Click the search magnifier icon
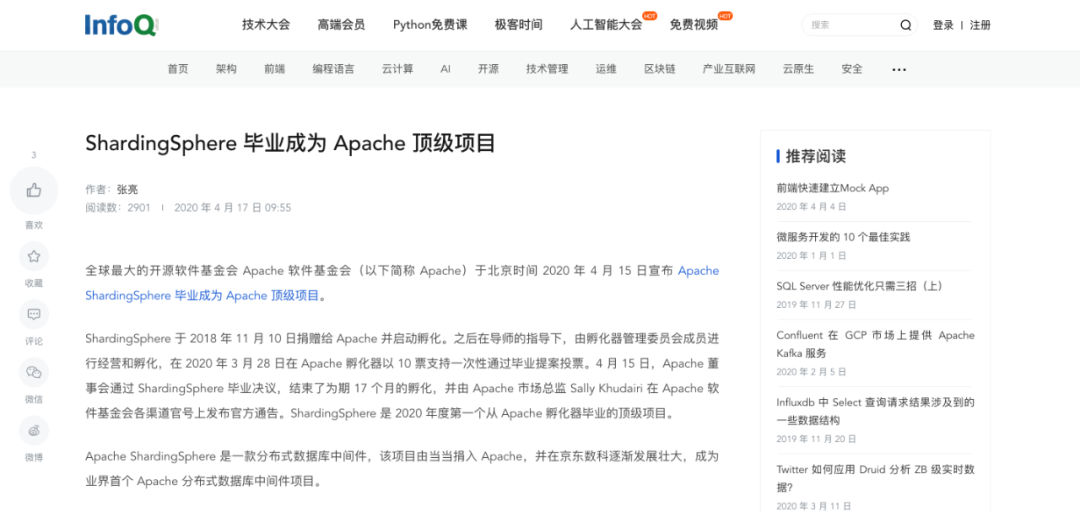 [906, 25]
